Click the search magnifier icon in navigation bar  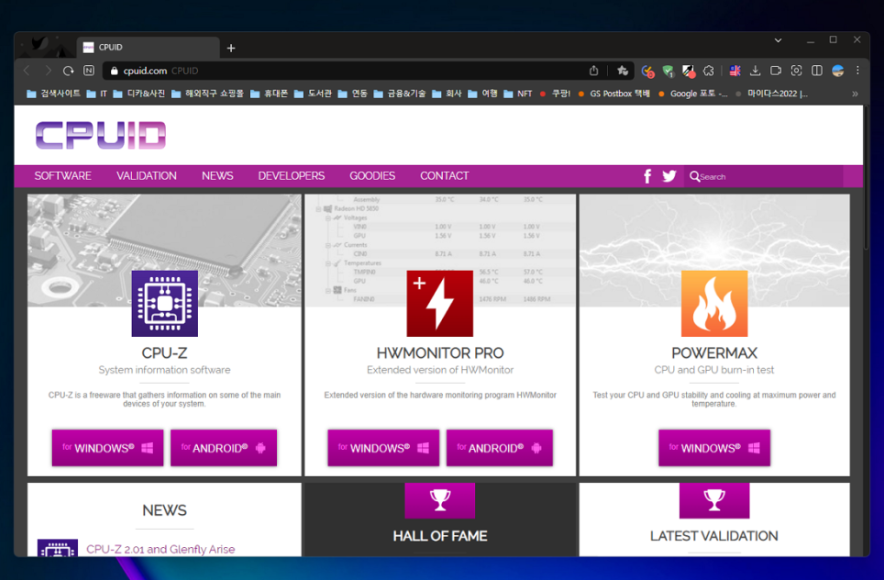click(x=695, y=176)
